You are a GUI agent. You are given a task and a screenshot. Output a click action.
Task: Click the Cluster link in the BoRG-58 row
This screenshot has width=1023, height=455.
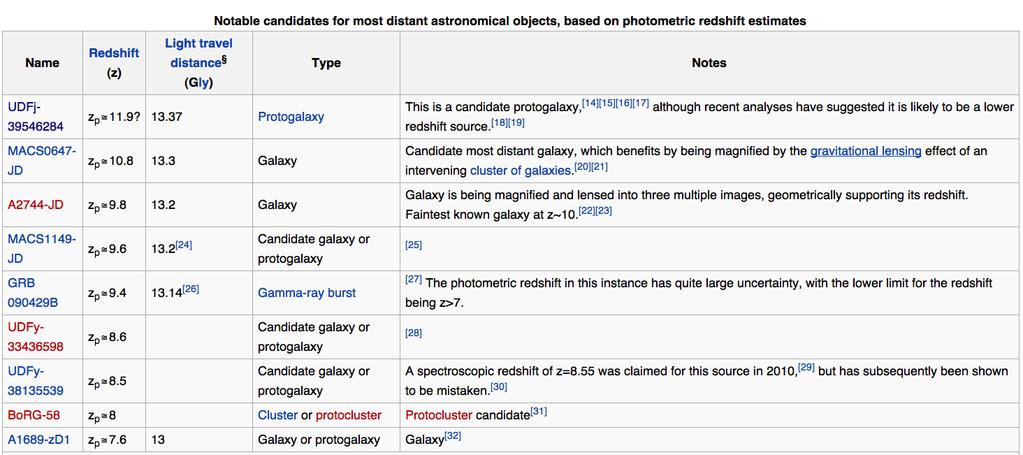click(277, 415)
